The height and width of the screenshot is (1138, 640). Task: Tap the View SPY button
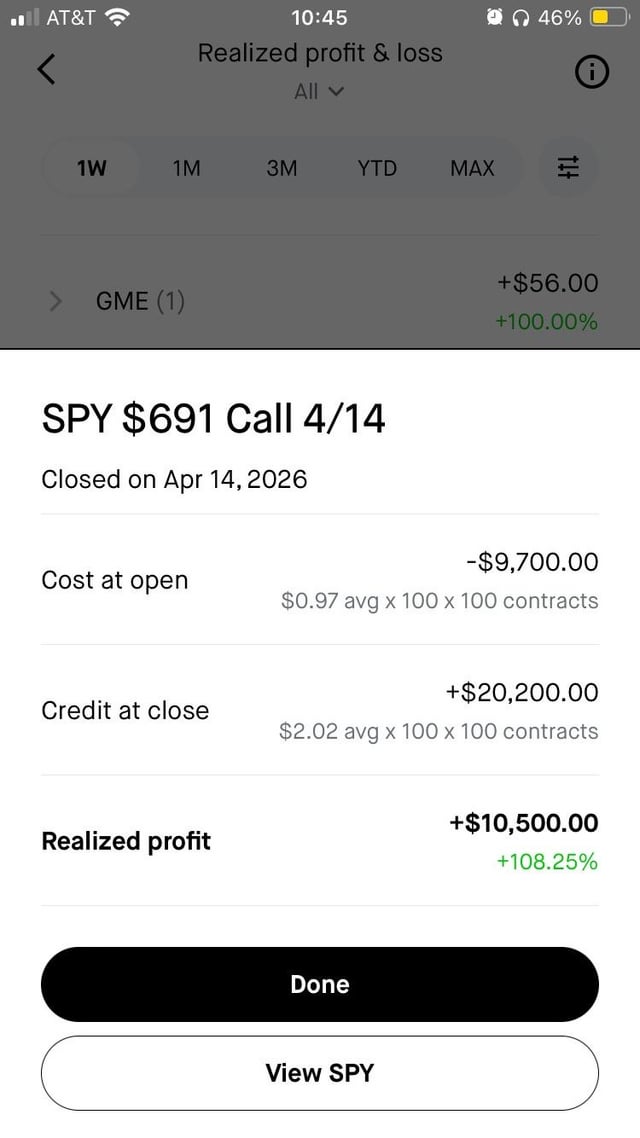coord(320,1073)
